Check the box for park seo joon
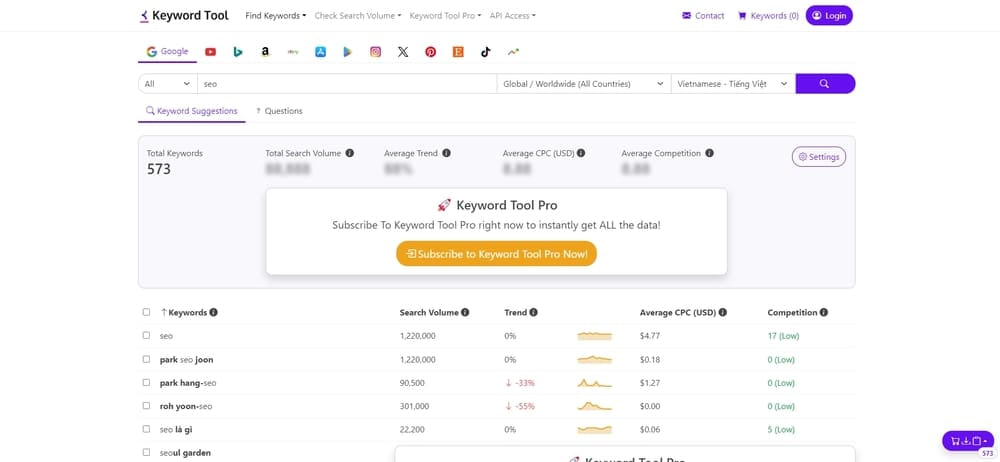The image size is (1000, 462). pyautogui.click(x=147, y=359)
